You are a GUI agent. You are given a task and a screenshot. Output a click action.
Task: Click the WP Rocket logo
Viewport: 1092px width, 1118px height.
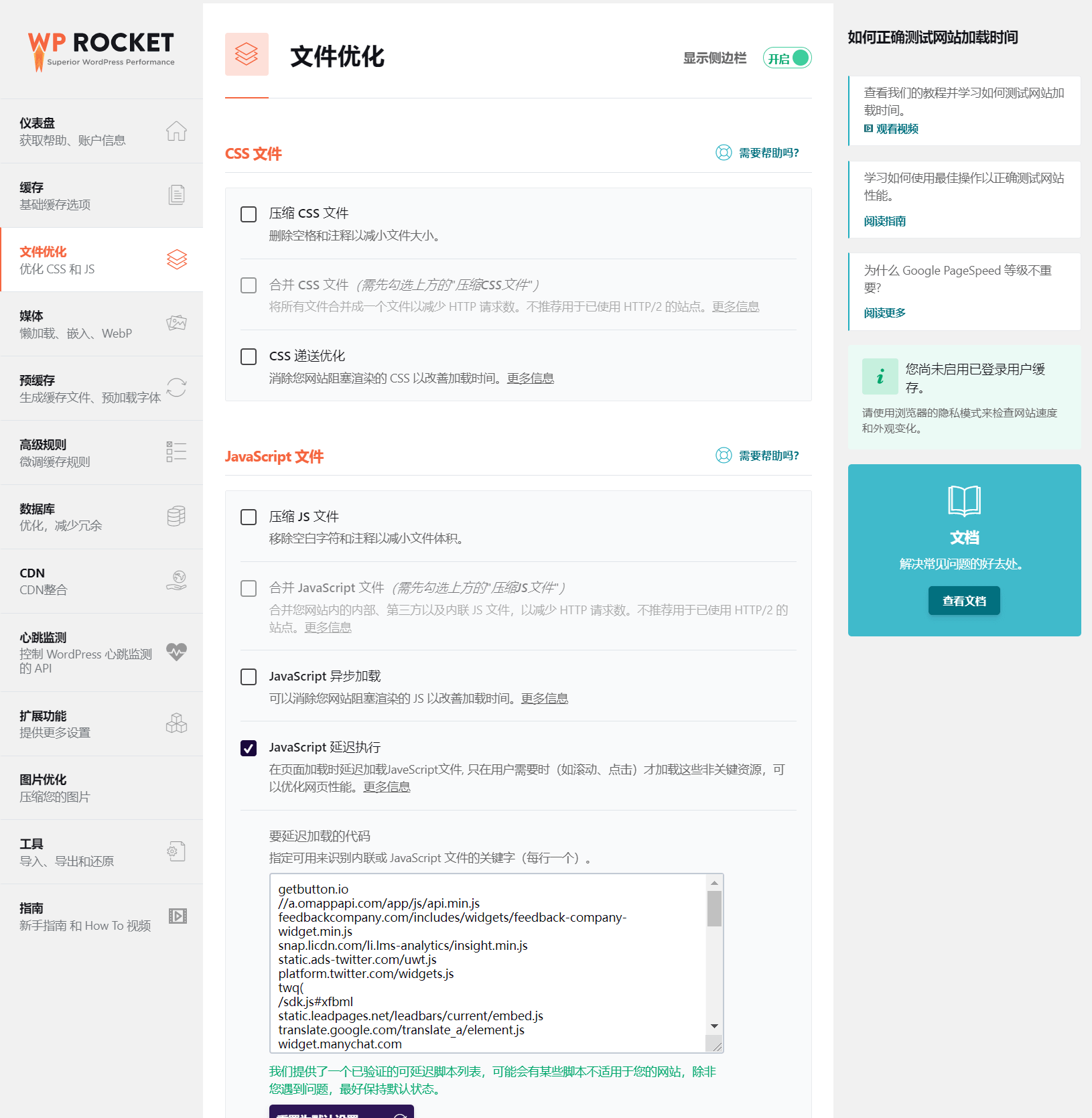(x=101, y=51)
